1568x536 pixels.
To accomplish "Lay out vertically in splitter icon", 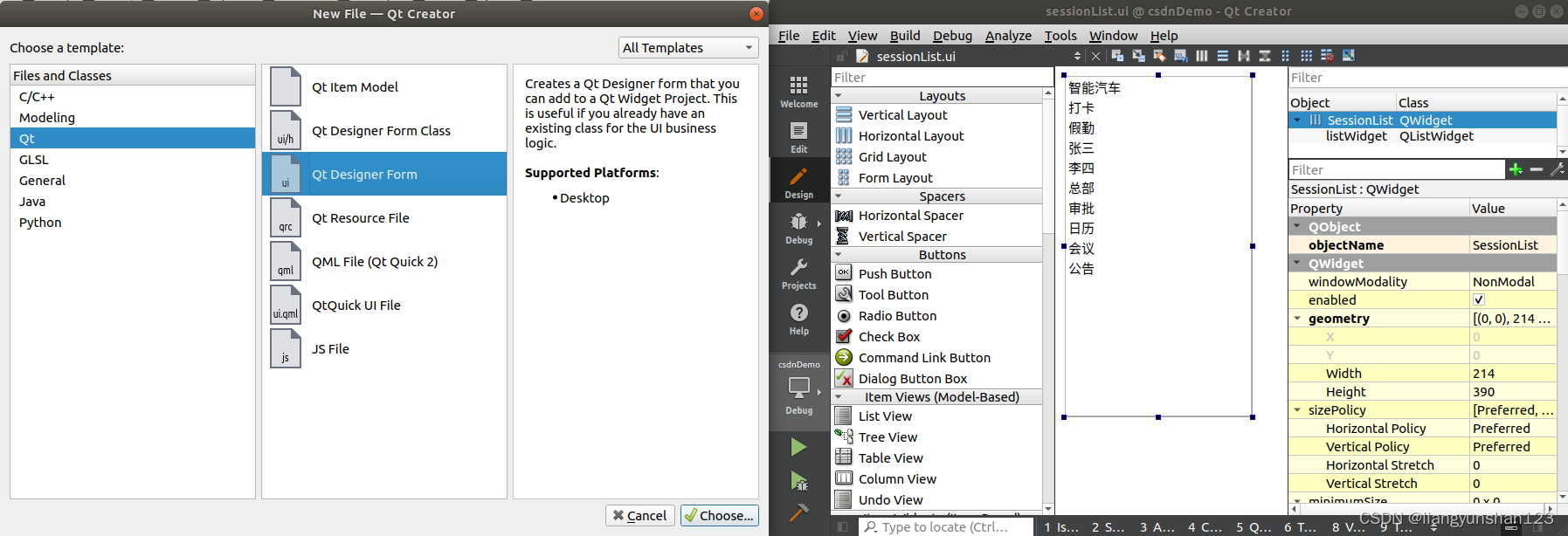I will coord(1265,56).
